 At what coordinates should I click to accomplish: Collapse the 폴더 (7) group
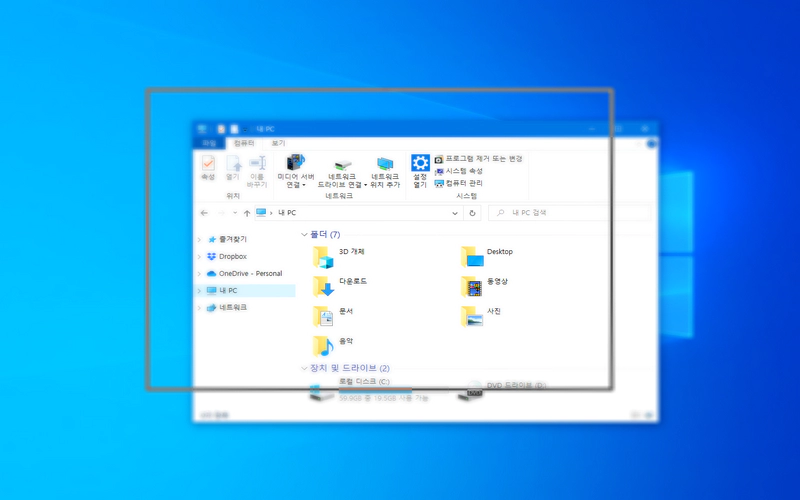[x=304, y=235]
